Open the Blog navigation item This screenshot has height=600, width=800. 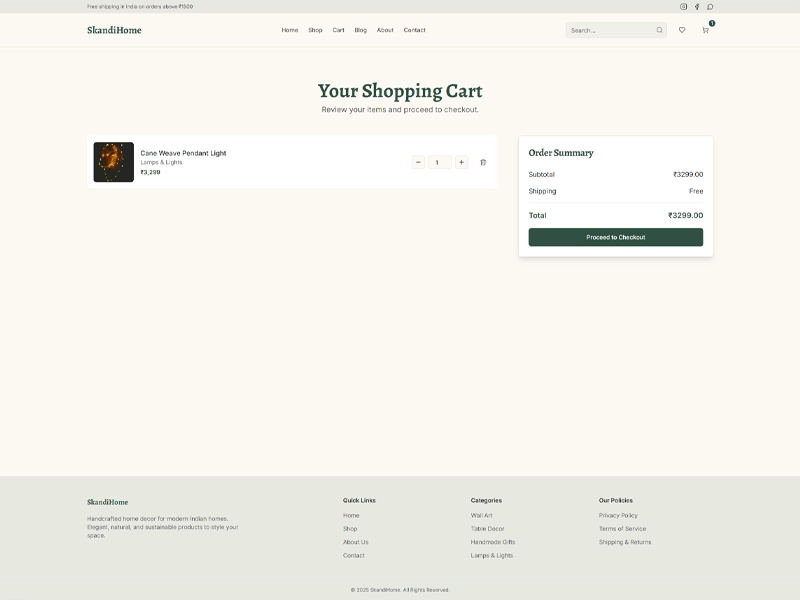[x=359, y=30]
